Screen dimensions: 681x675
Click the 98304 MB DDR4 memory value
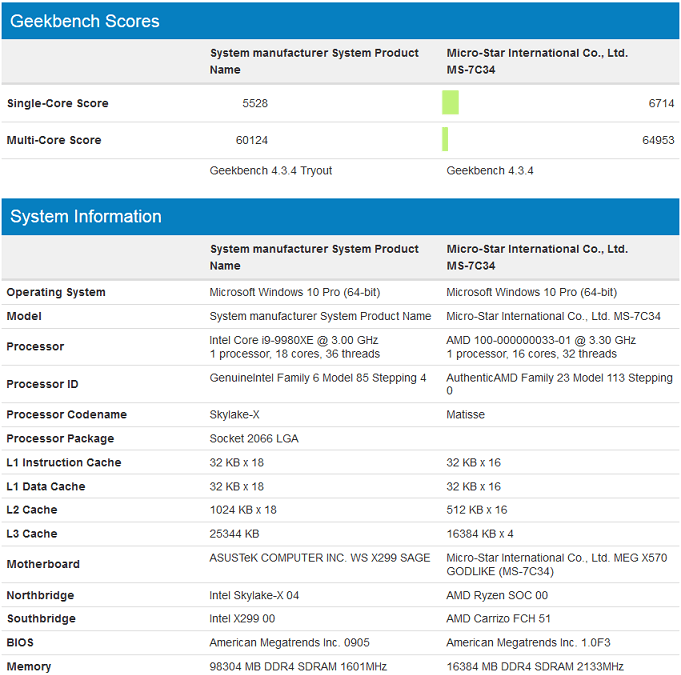(x=298, y=667)
